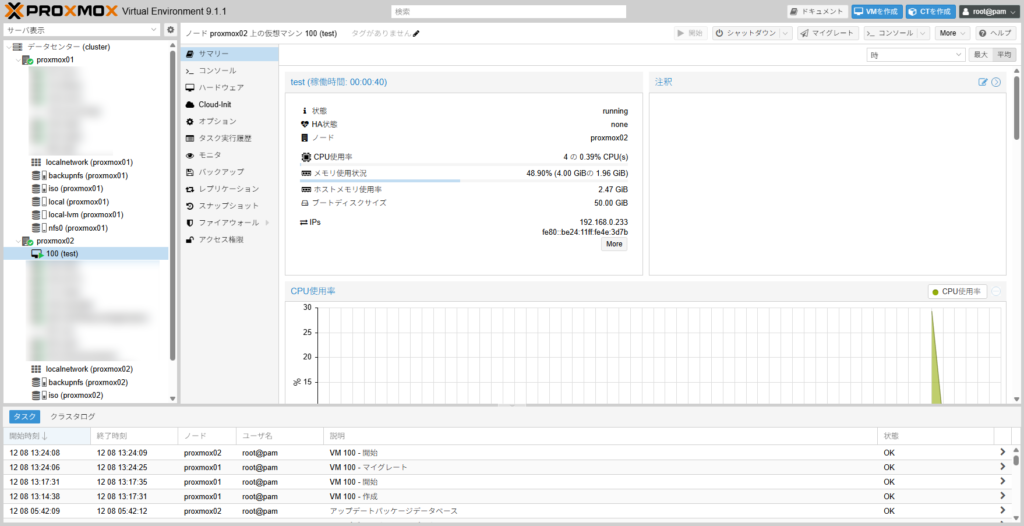Click the edit notes pencil icon
The height and width of the screenshot is (526, 1024).
click(983, 82)
